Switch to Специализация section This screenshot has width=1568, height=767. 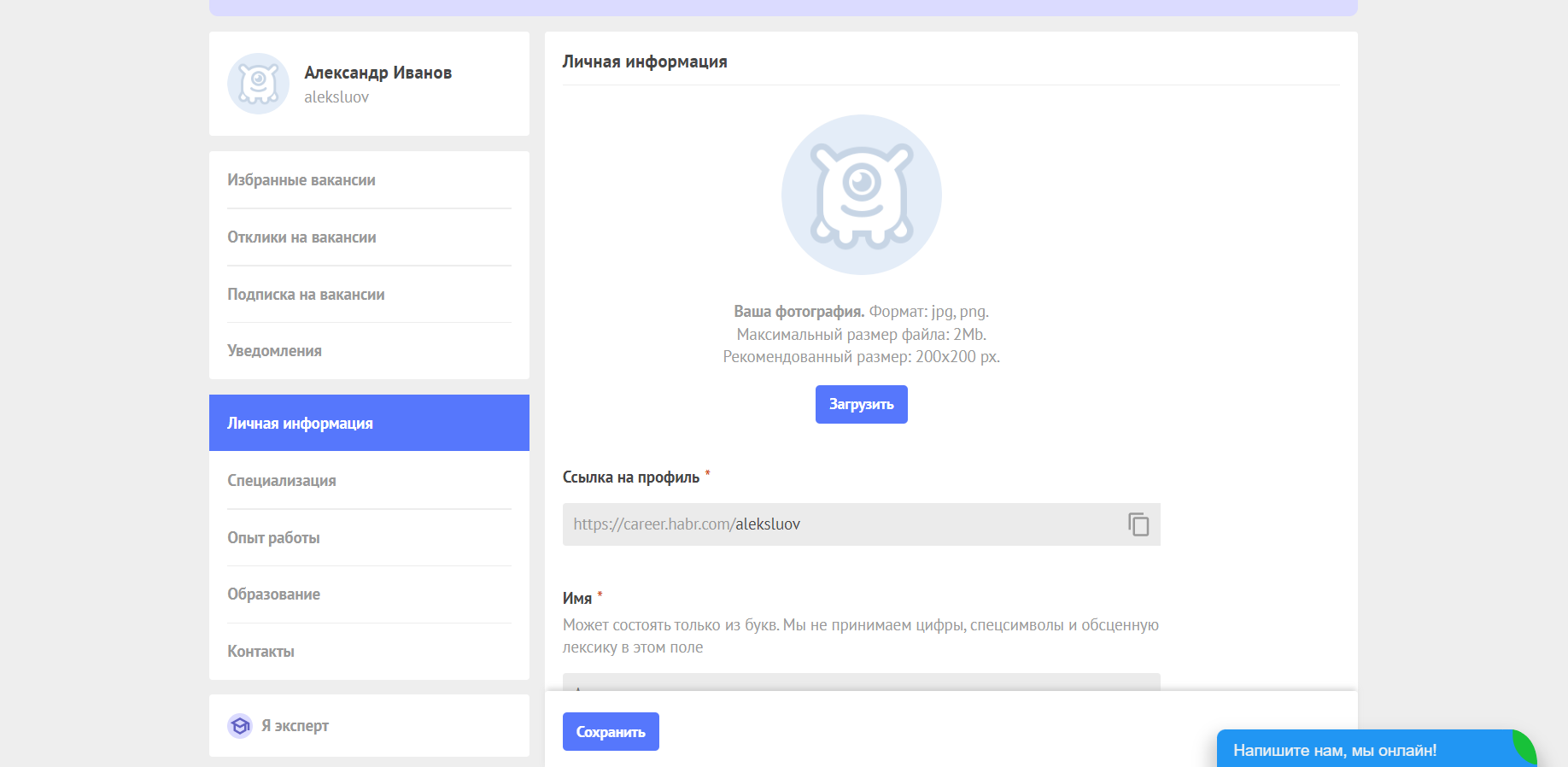pyautogui.click(x=282, y=481)
